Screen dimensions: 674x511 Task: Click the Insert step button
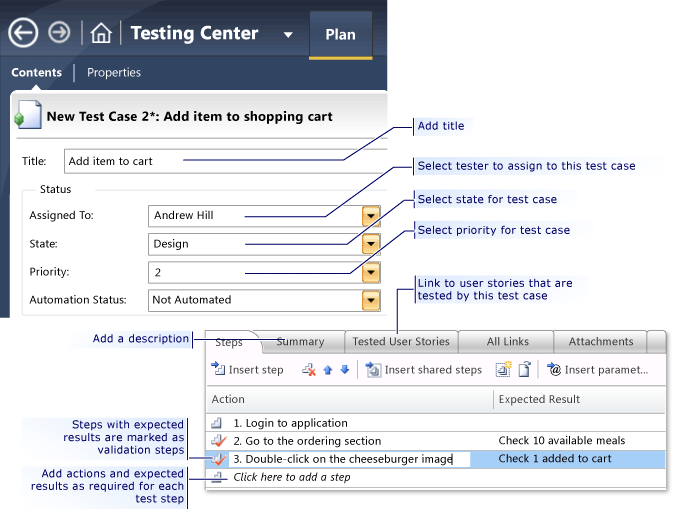(247, 370)
